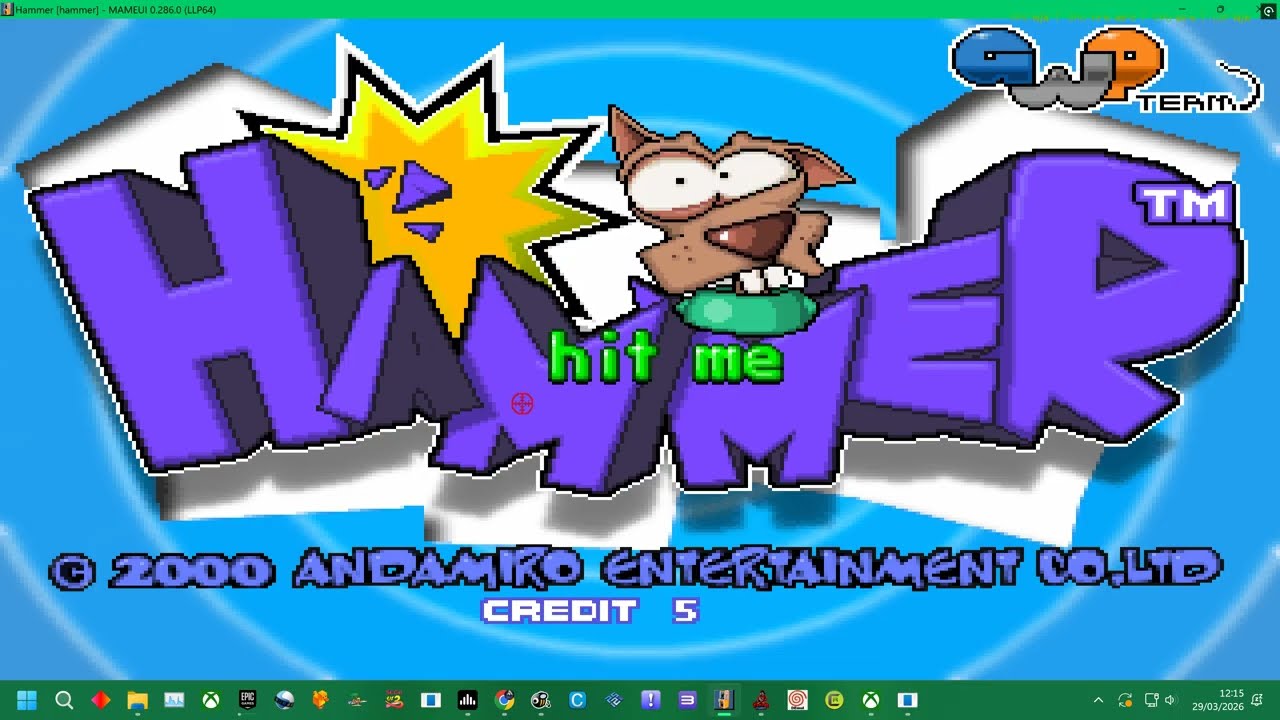Open the purple striped B taskbar app

coord(687,700)
